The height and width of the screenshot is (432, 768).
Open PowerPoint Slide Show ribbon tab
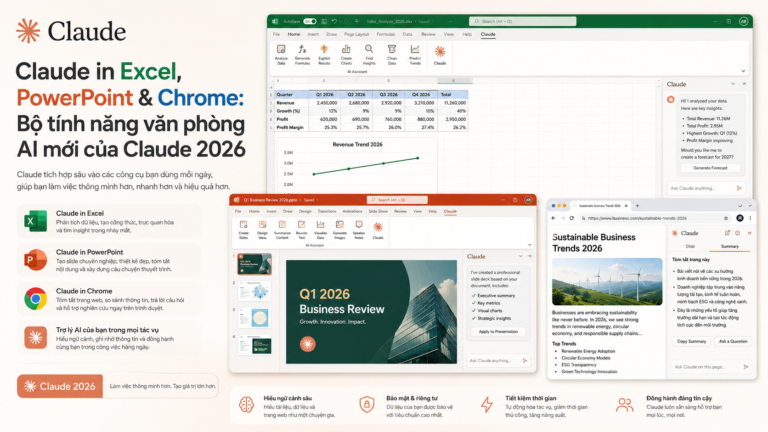(378, 212)
